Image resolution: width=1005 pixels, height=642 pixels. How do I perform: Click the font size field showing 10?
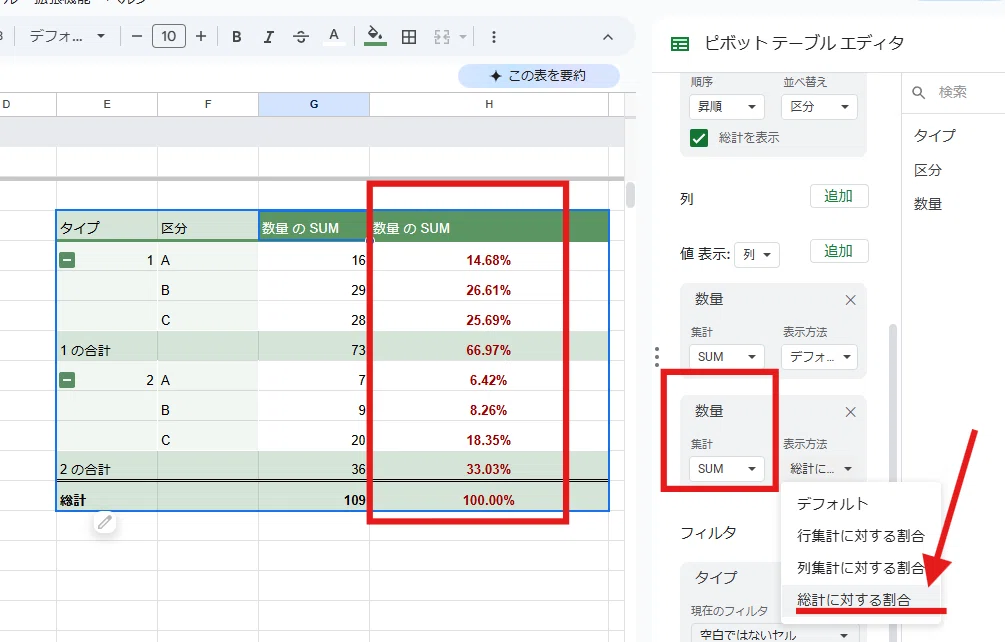[x=169, y=37]
